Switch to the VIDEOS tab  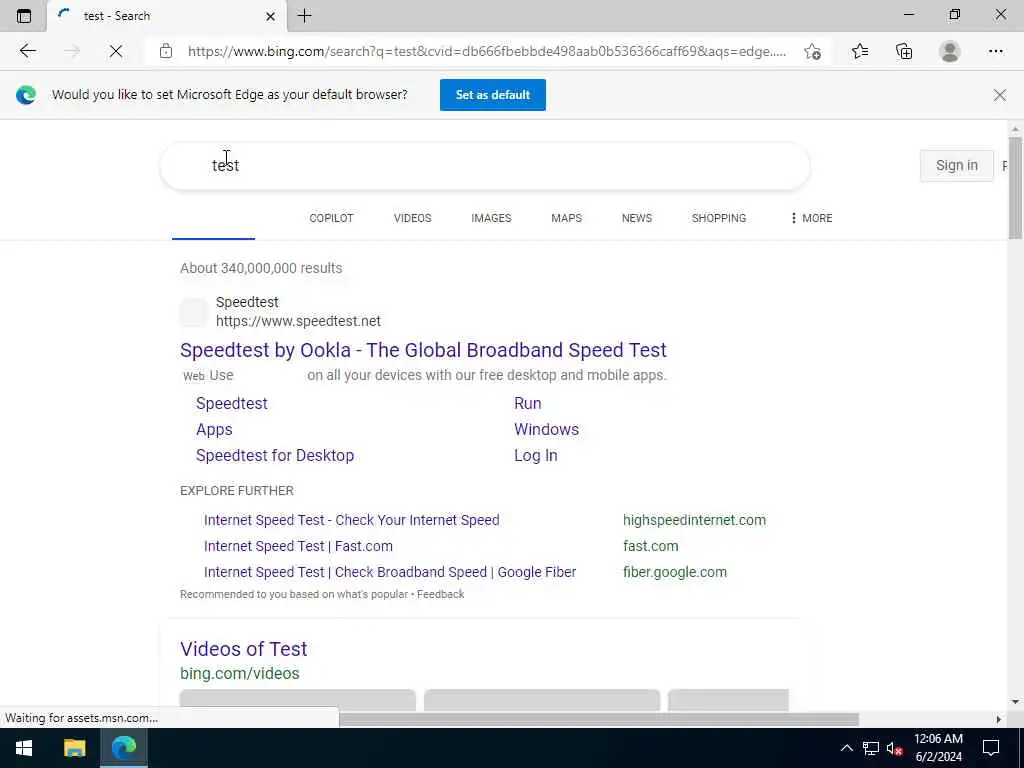coord(412,218)
